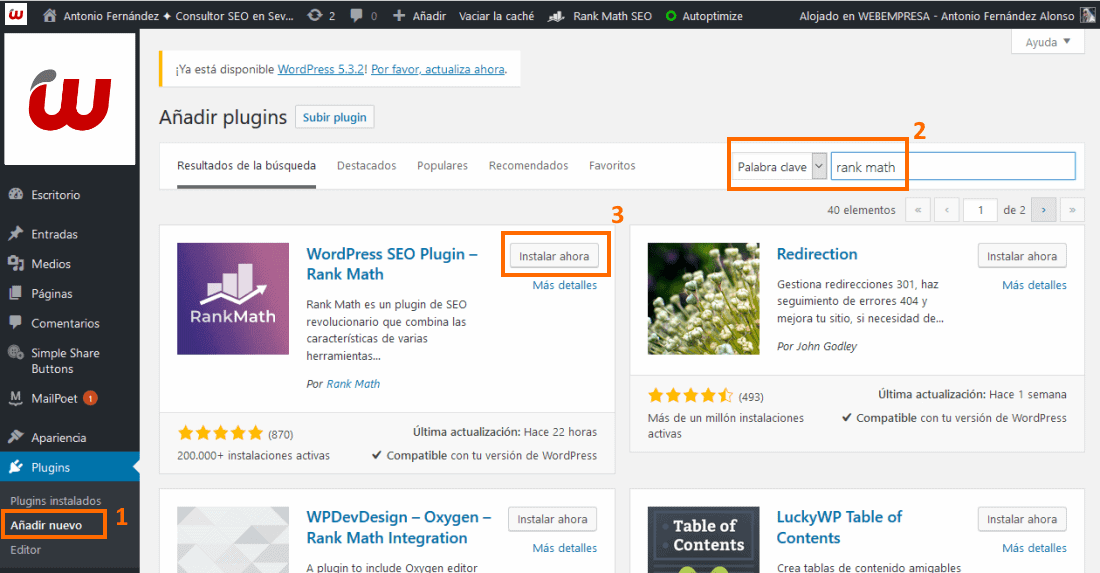Install the Redirection plugin

(1021, 256)
